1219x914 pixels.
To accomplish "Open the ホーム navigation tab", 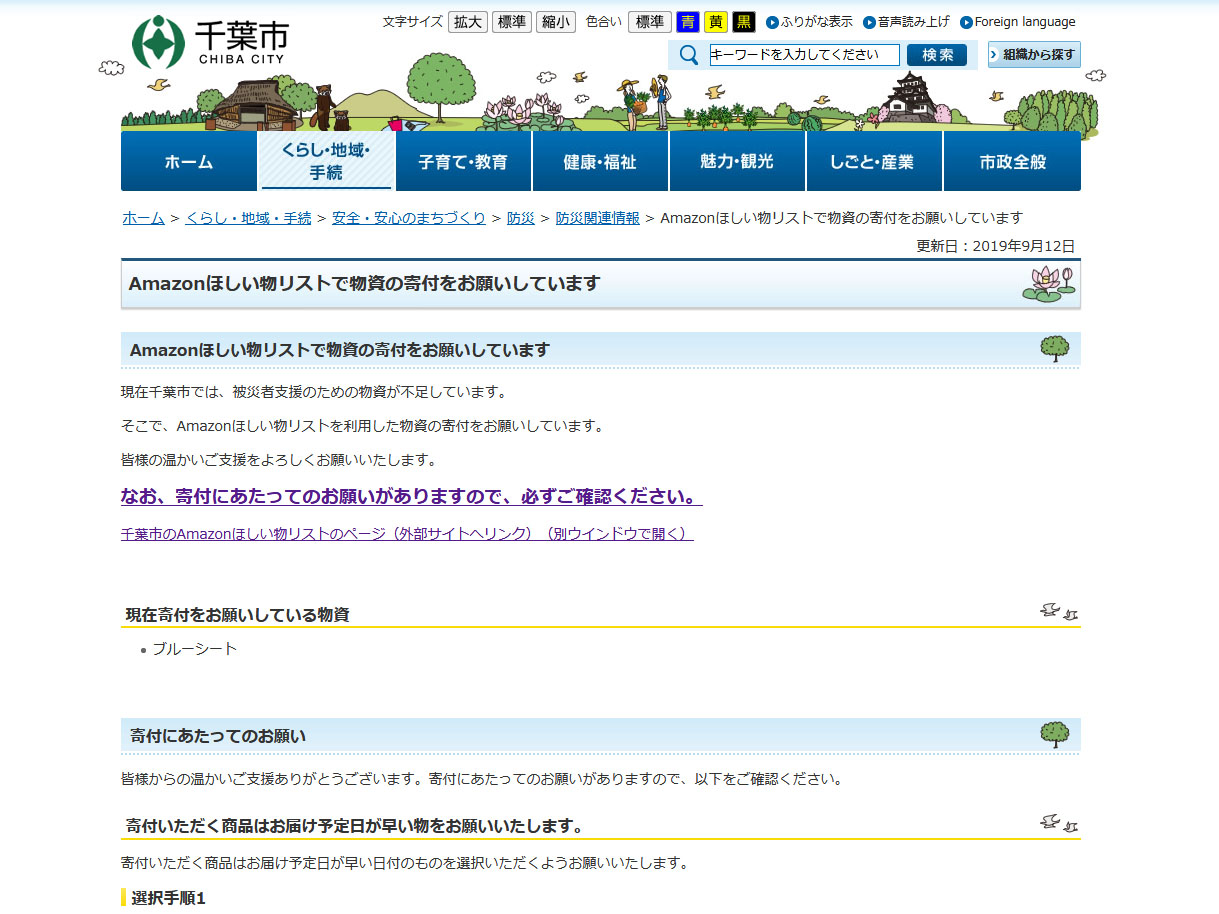I will click(x=189, y=162).
